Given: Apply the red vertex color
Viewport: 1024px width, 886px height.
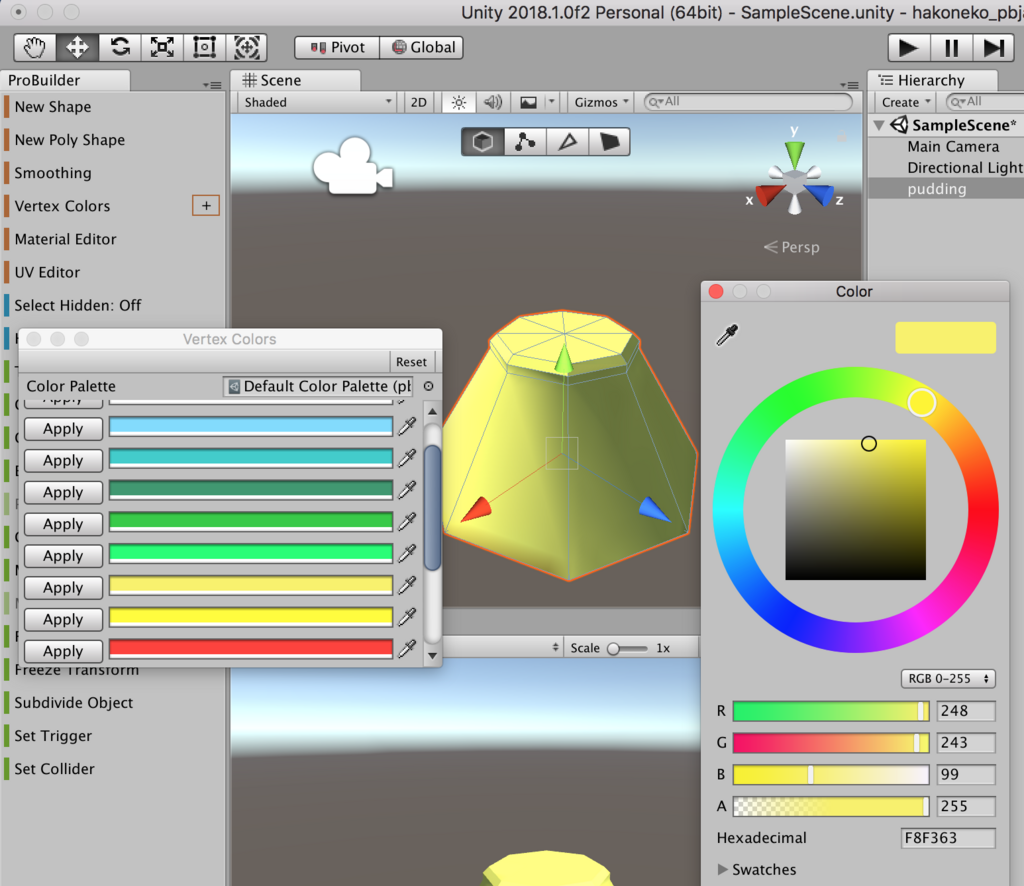Looking at the screenshot, I should point(63,651).
